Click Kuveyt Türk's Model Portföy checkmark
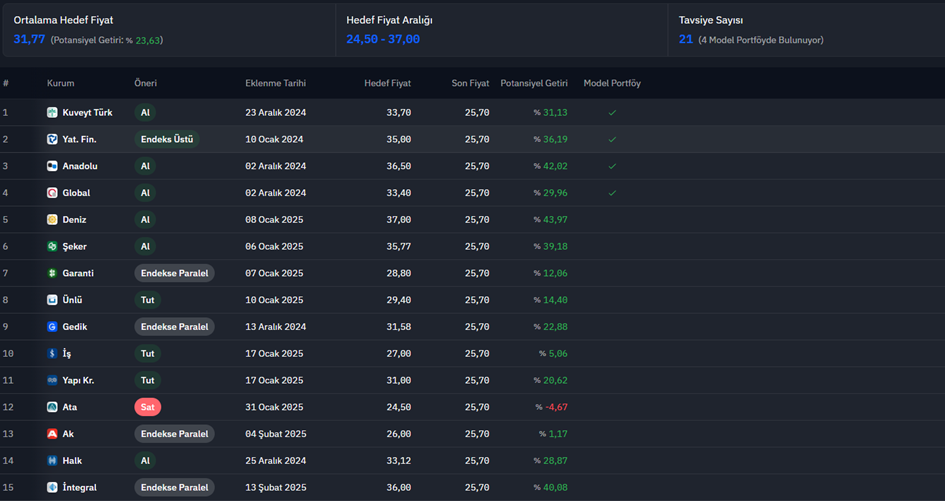This screenshot has height=501, width=945. click(612, 113)
